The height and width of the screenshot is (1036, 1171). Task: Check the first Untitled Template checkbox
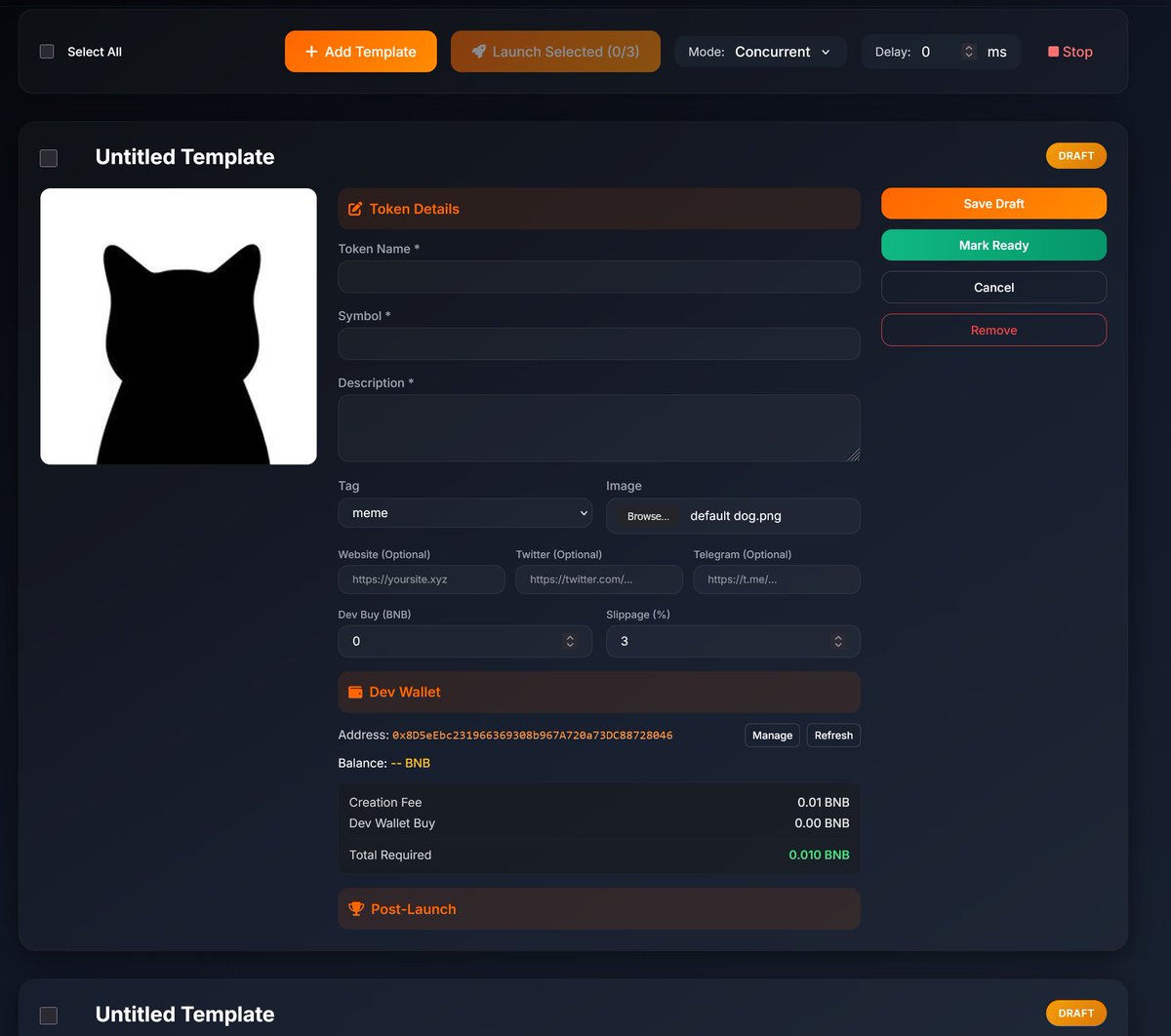[49, 157]
